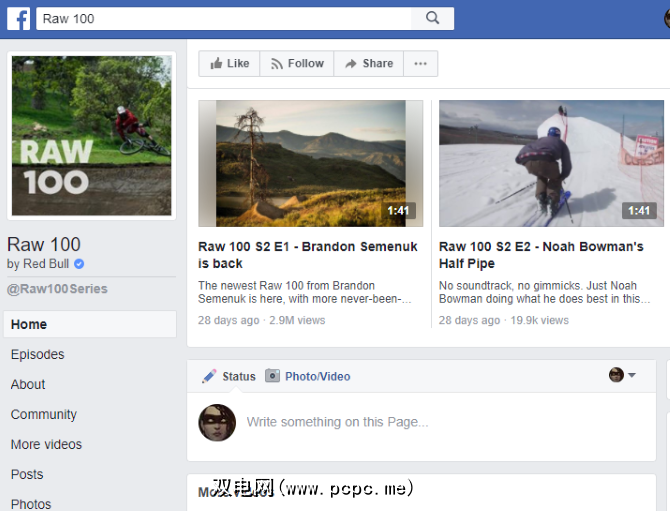Open the Photos section
Image resolution: width=670 pixels, height=511 pixels.
click(31, 504)
